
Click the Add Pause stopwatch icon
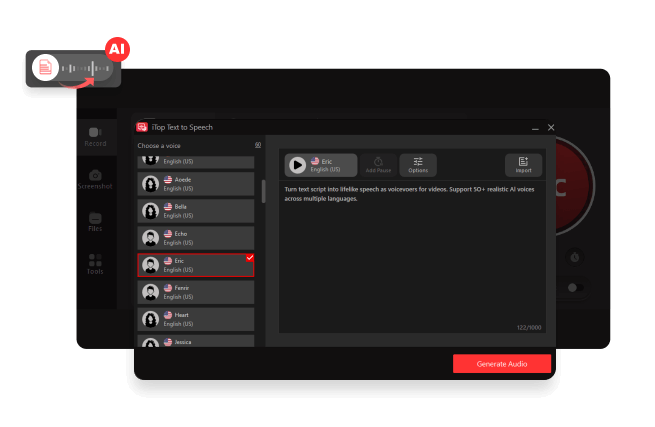378,161
